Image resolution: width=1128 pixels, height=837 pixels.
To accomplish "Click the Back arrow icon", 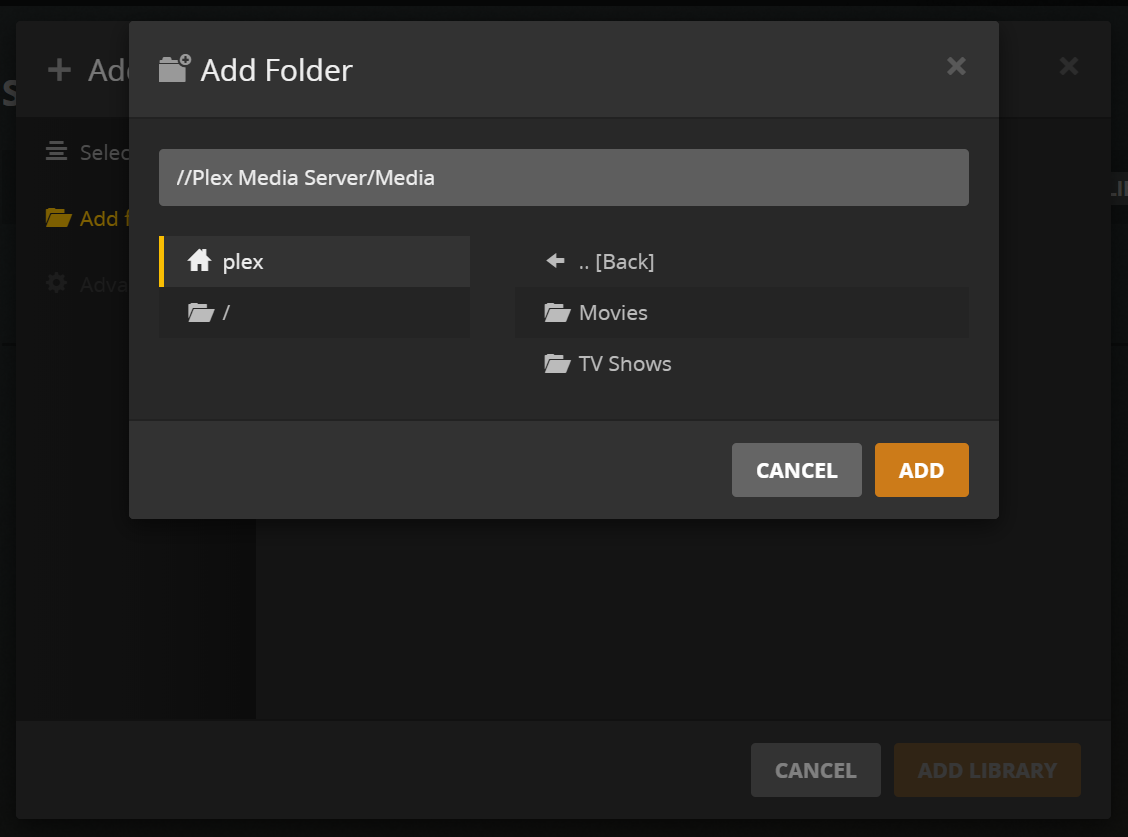I will (555, 261).
